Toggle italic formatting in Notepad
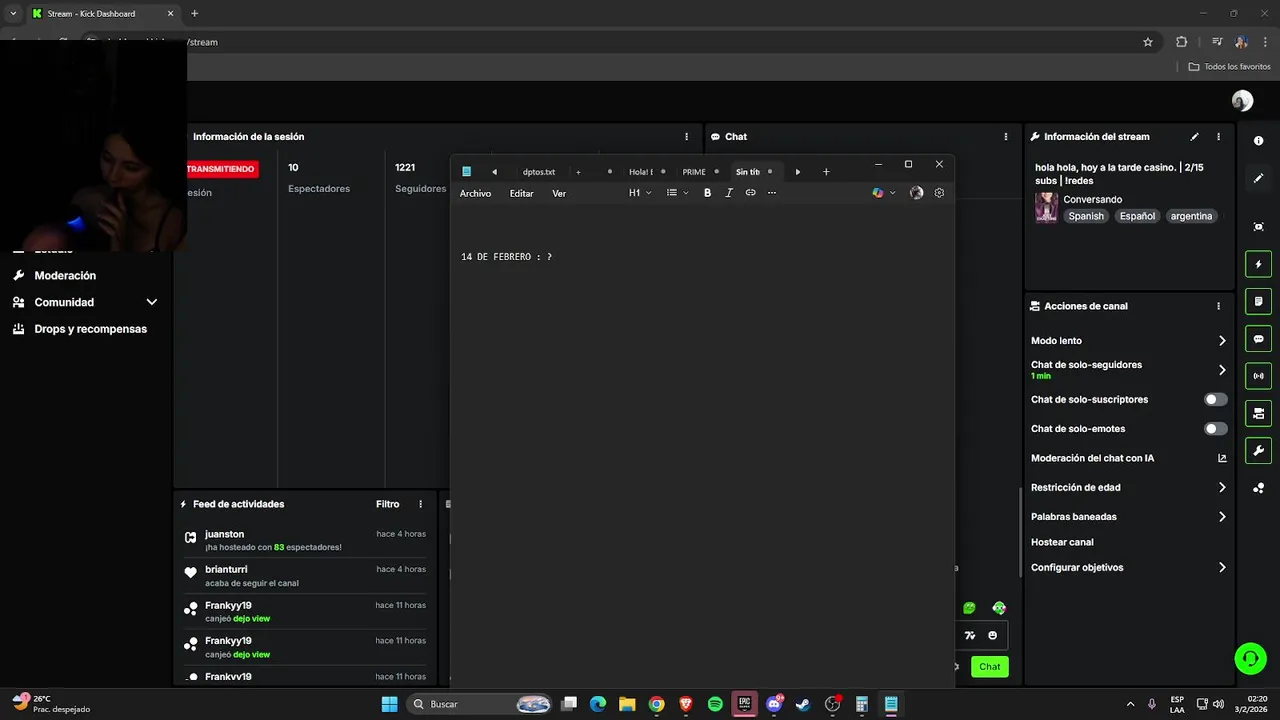This screenshot has height=720, width=1280. click(729, 193)
